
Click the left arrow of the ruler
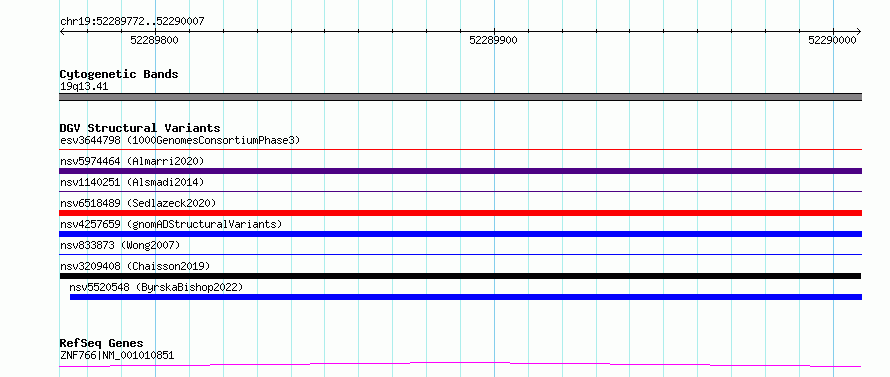pos(62,32)
